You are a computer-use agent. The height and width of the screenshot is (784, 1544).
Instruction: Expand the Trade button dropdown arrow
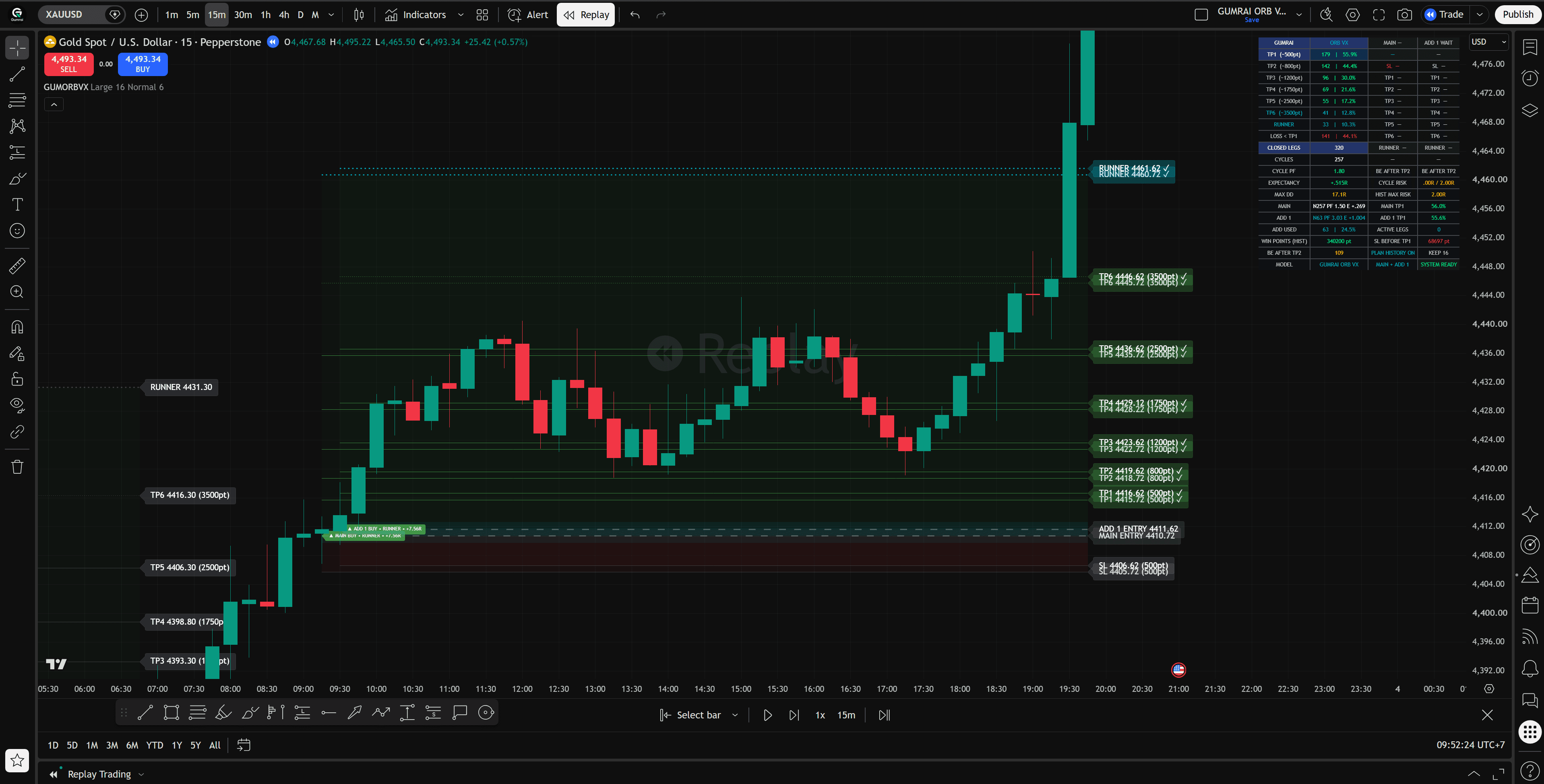coord(1479,15)
